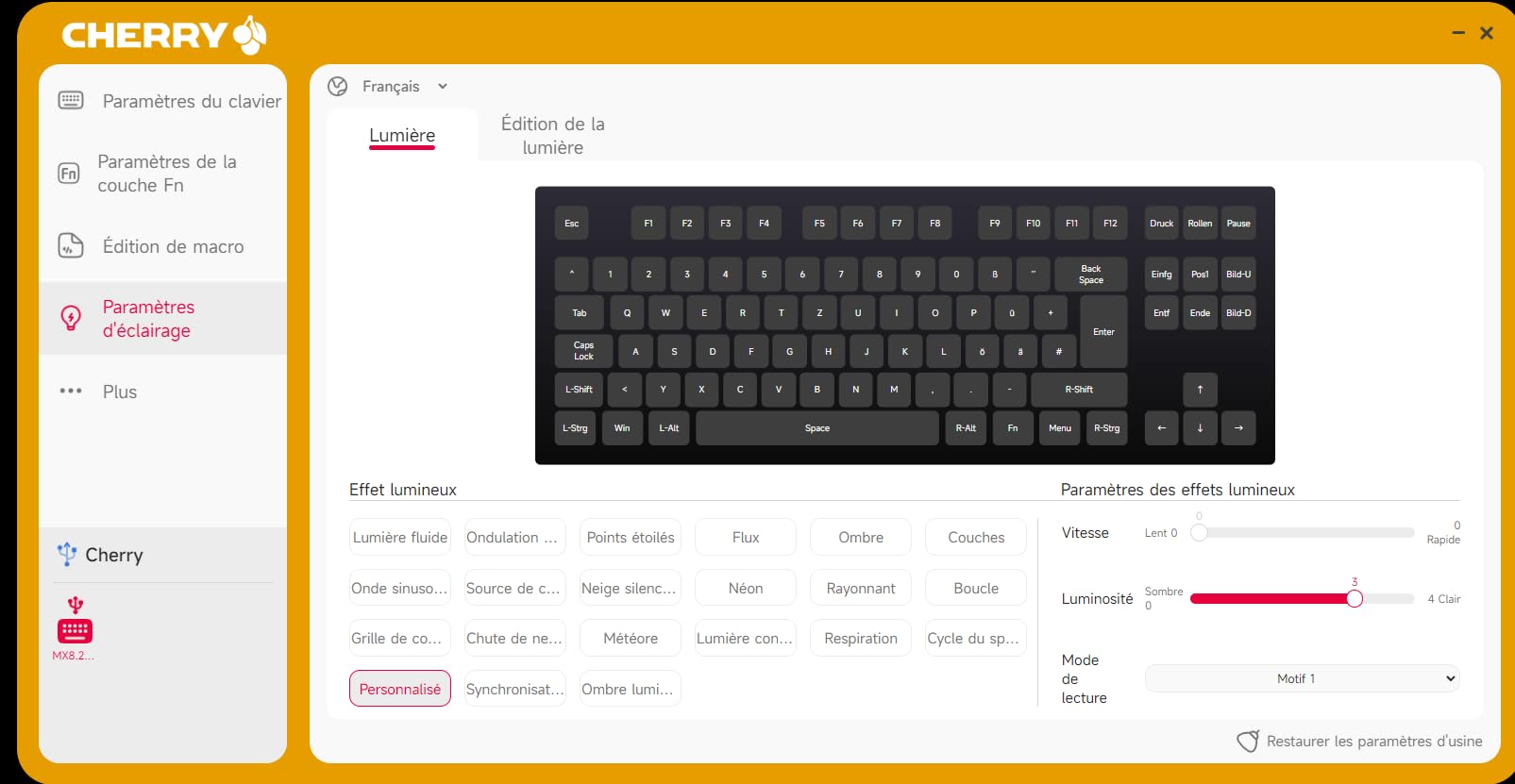Click the Fn layer settings icon

point(69,174)
